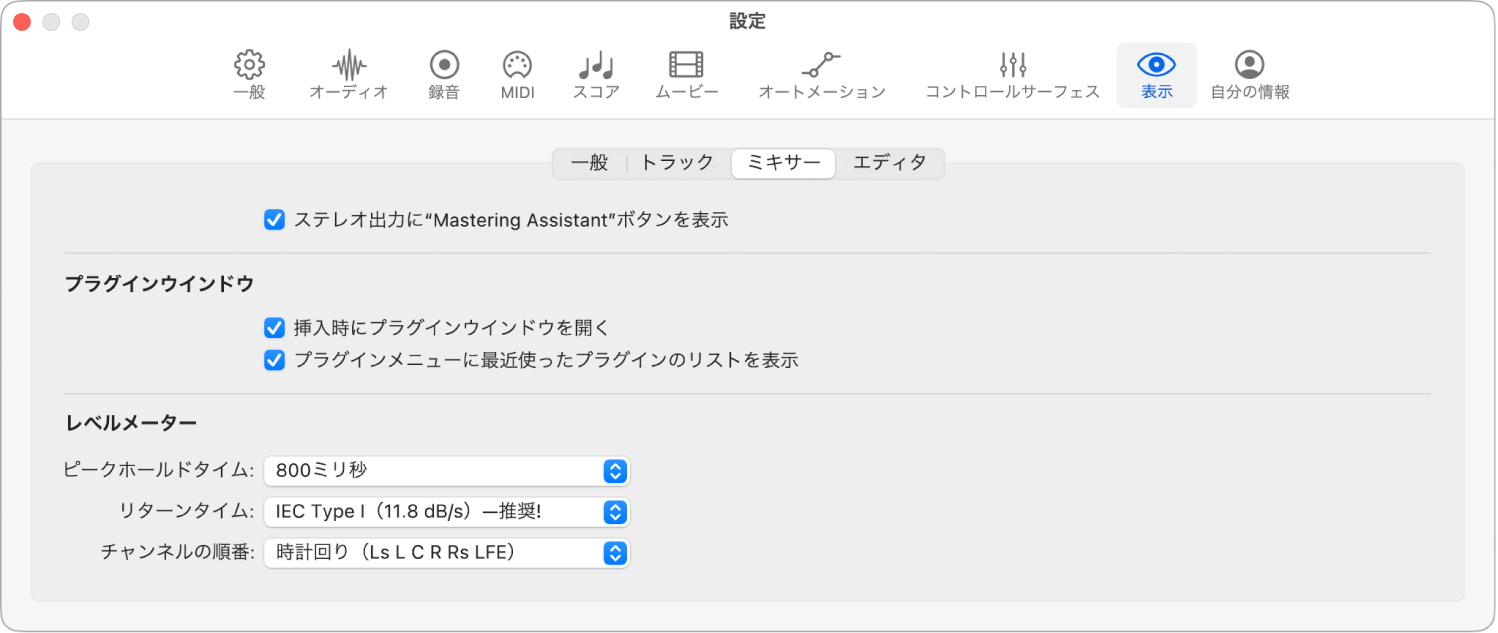Click the ミキサー tab
1498x633 pixels.
pyautogui.click(x=783, y=163)
